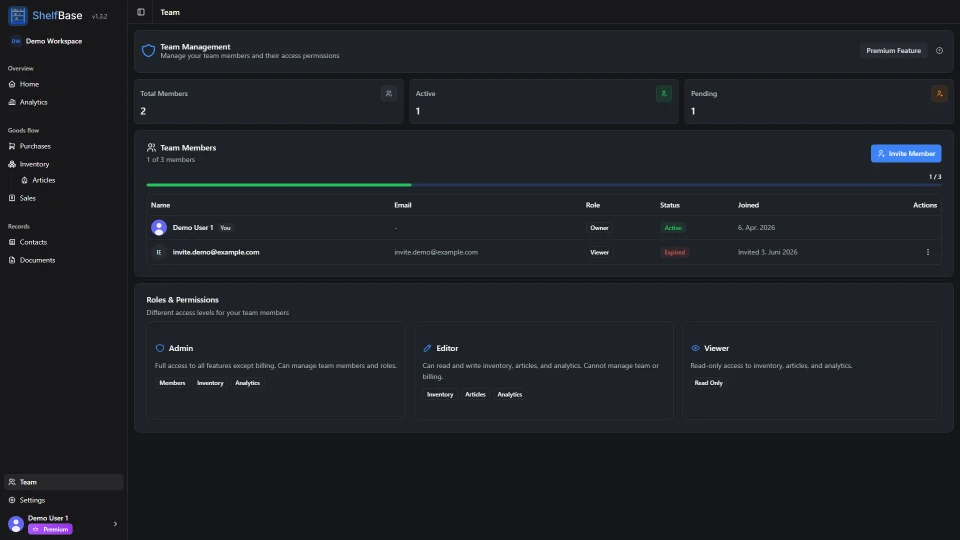This screenshot has height=540, width=960.
Task: Click the member quota progress bar
Action: tap(544, 185)
